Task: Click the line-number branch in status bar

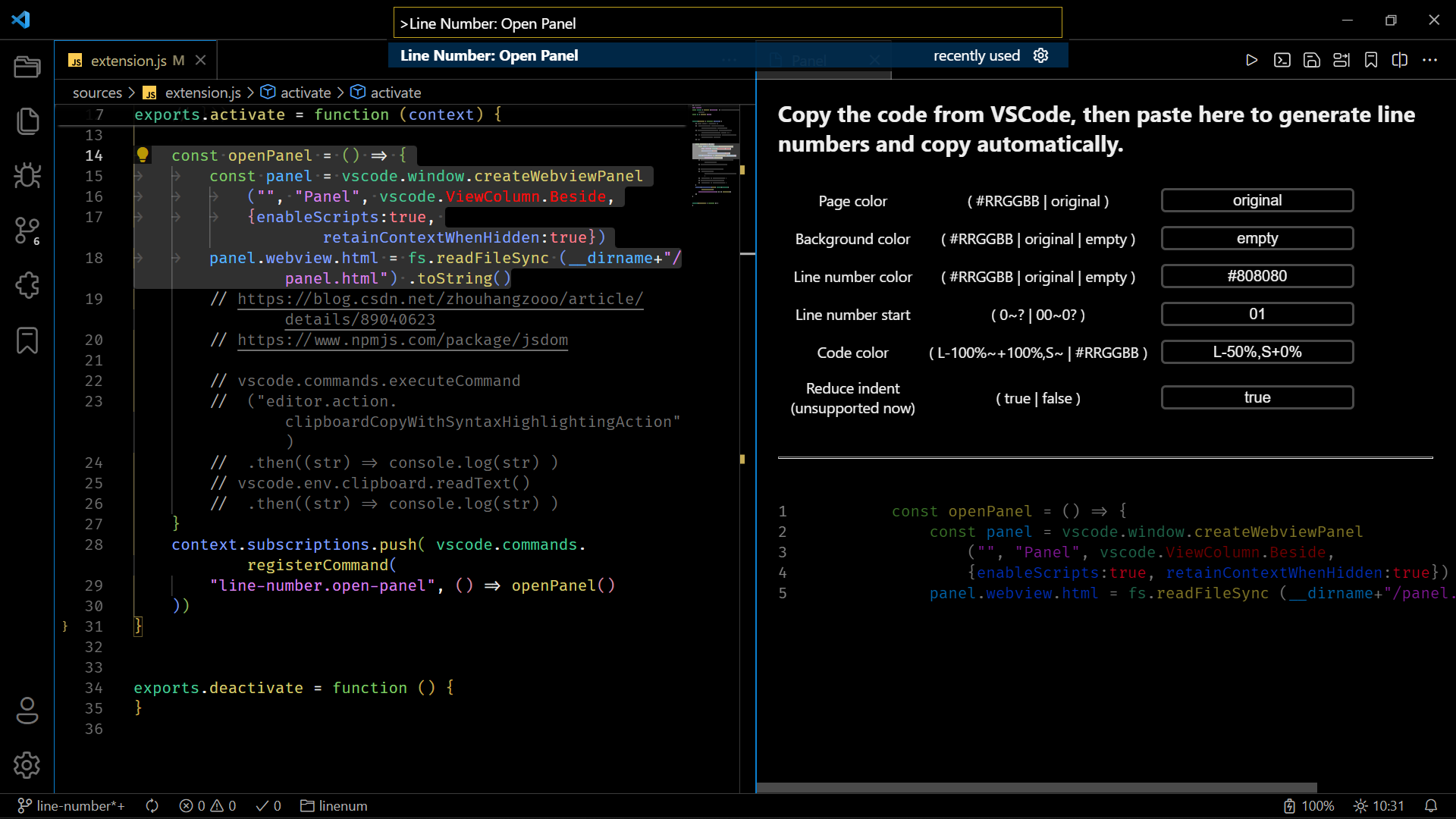Action: tap(72, 806)
